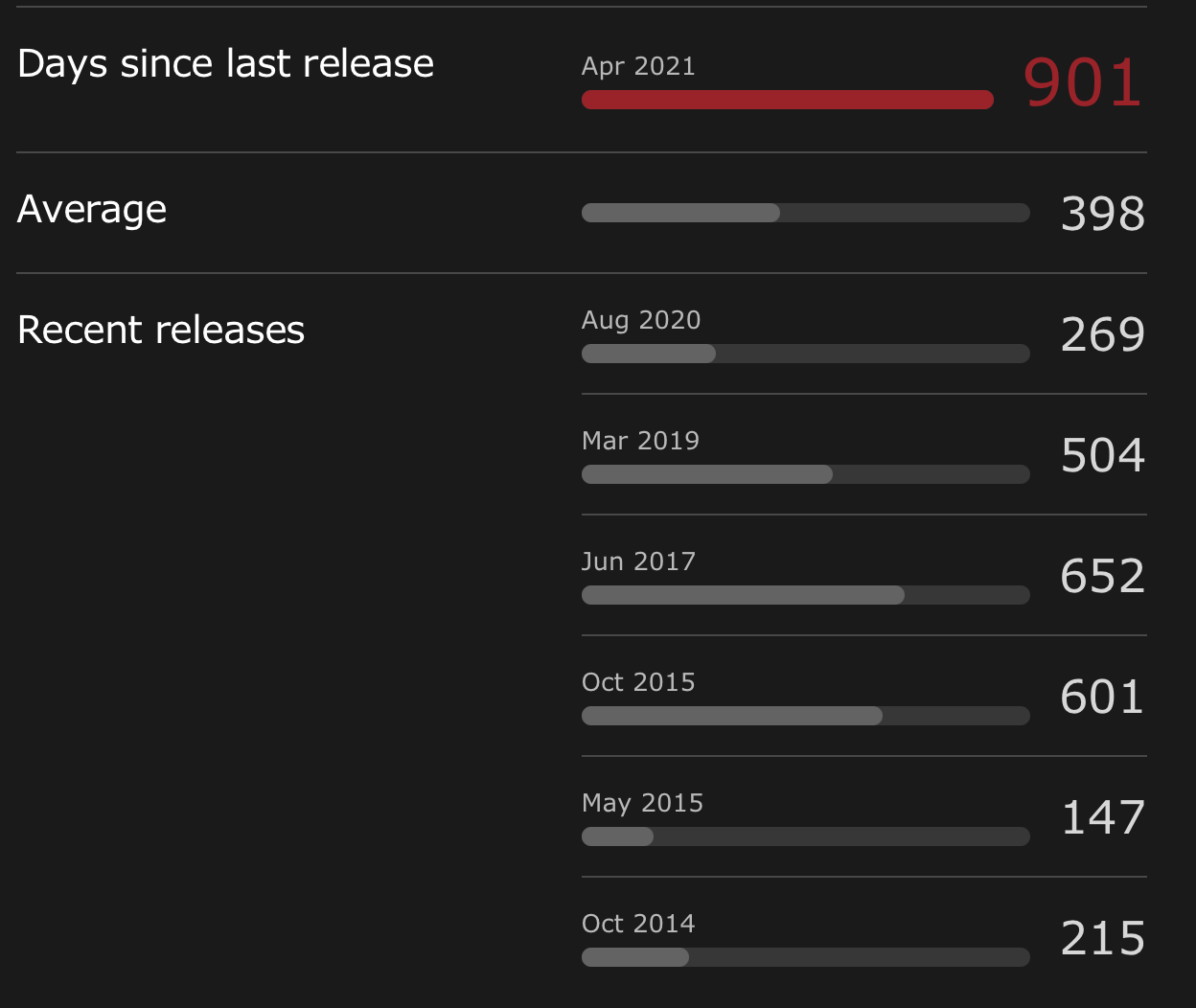Click the Aug 2020 release label
The image size is (1196, 1008).
tap(641, 320)
